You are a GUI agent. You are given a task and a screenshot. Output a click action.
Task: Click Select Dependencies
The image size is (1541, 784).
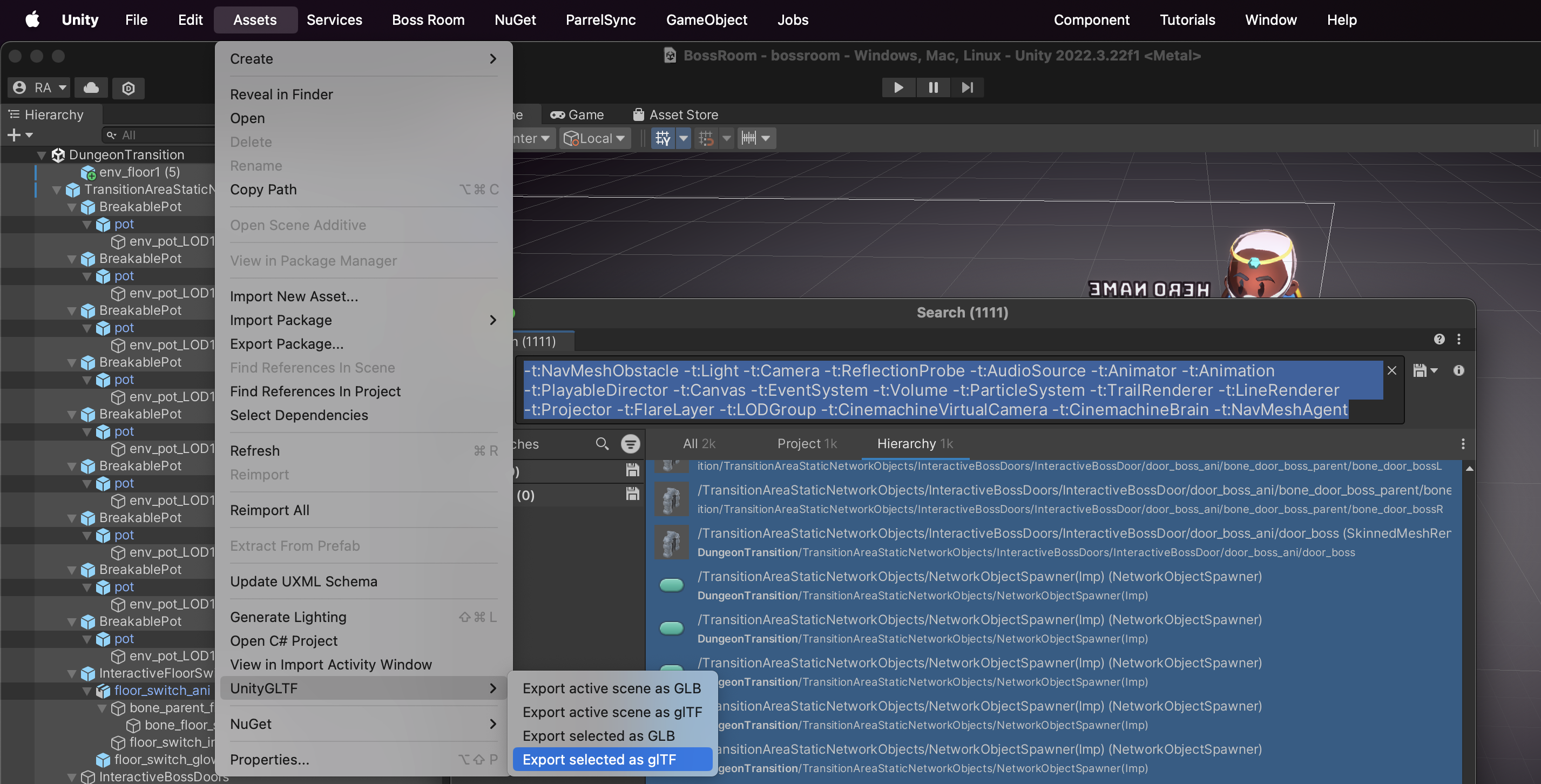(363, 415)
